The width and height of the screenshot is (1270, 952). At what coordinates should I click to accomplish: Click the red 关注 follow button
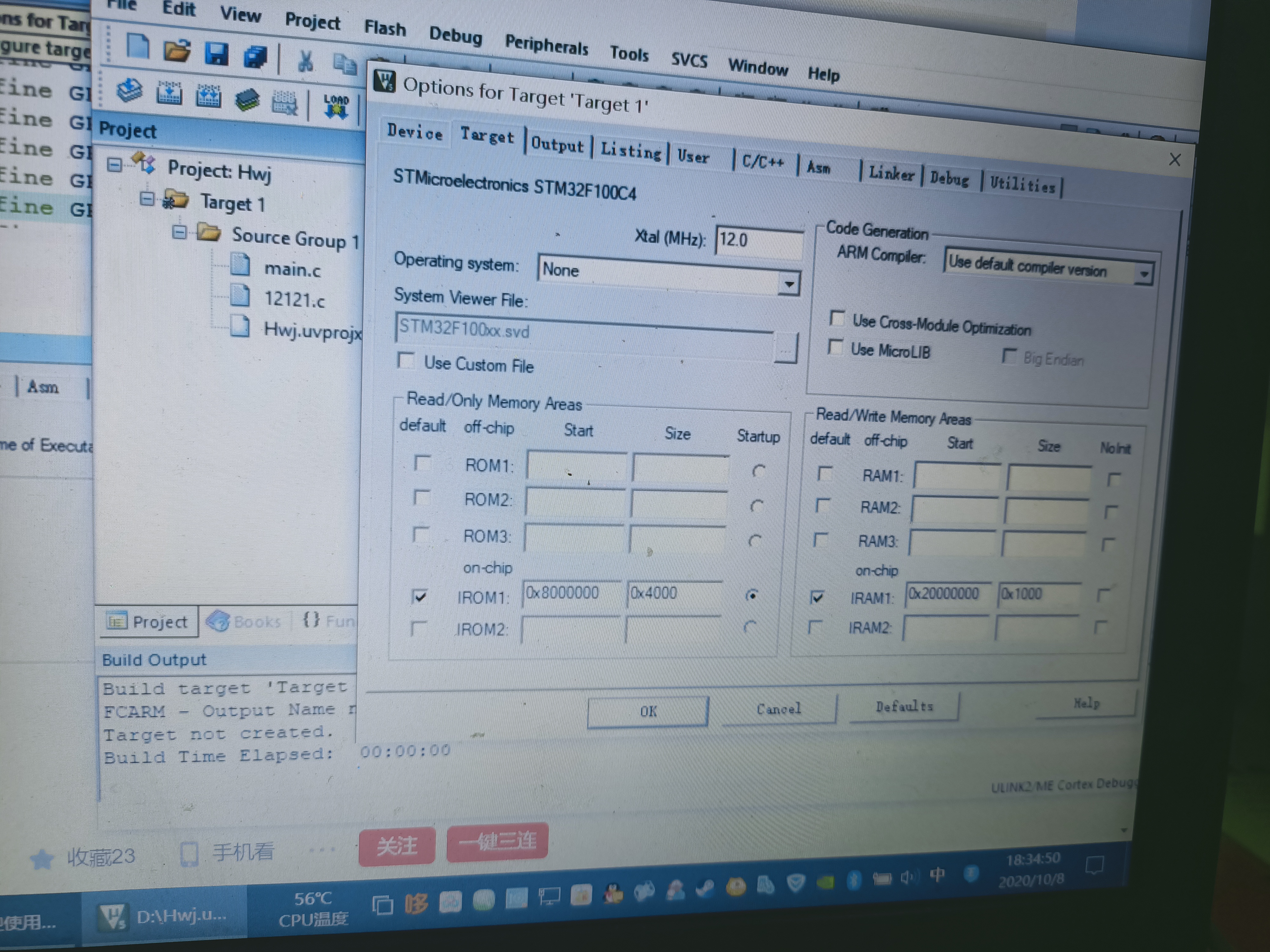point(397,846)
